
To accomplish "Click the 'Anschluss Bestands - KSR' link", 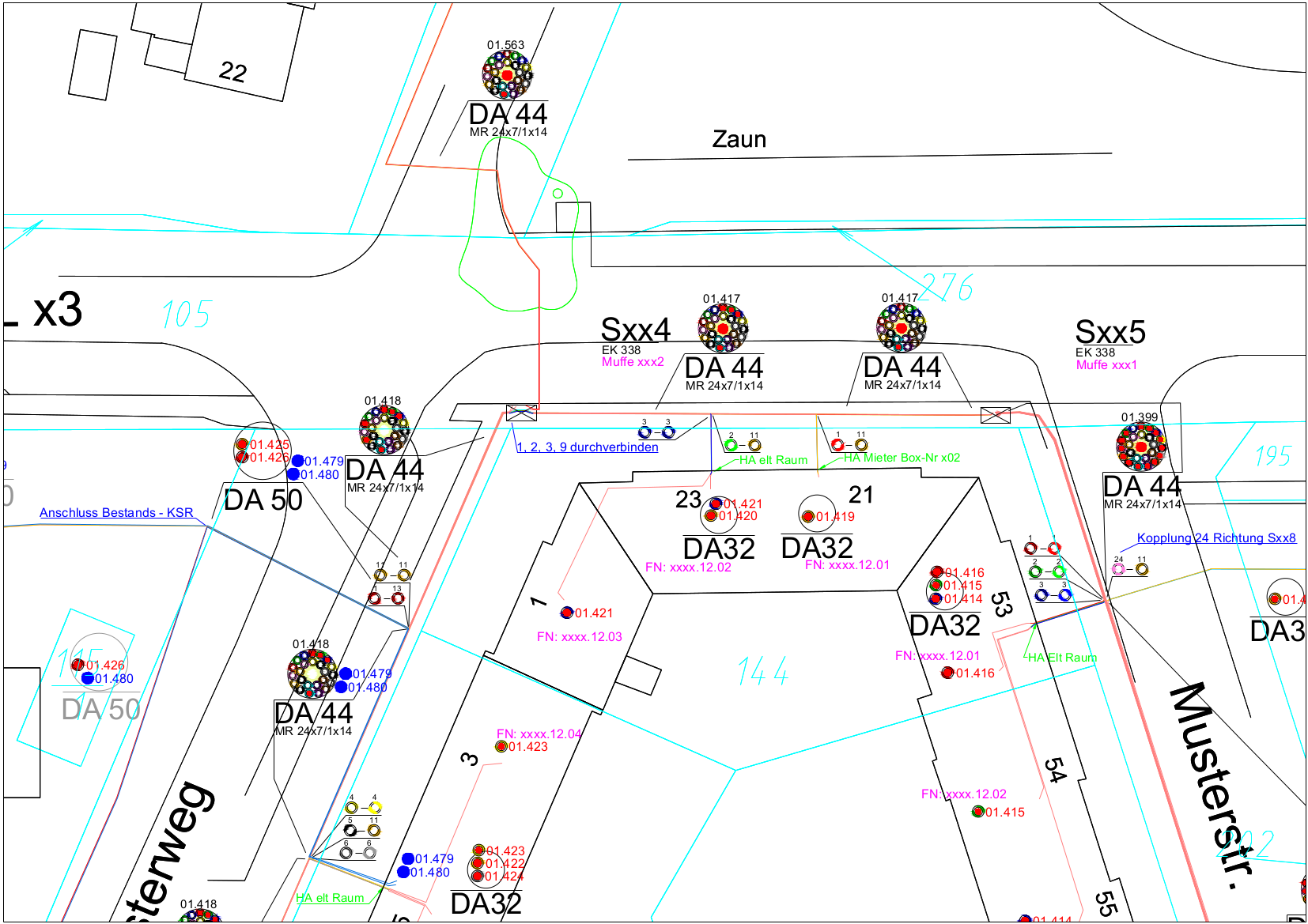I will [x=116, y=513].
